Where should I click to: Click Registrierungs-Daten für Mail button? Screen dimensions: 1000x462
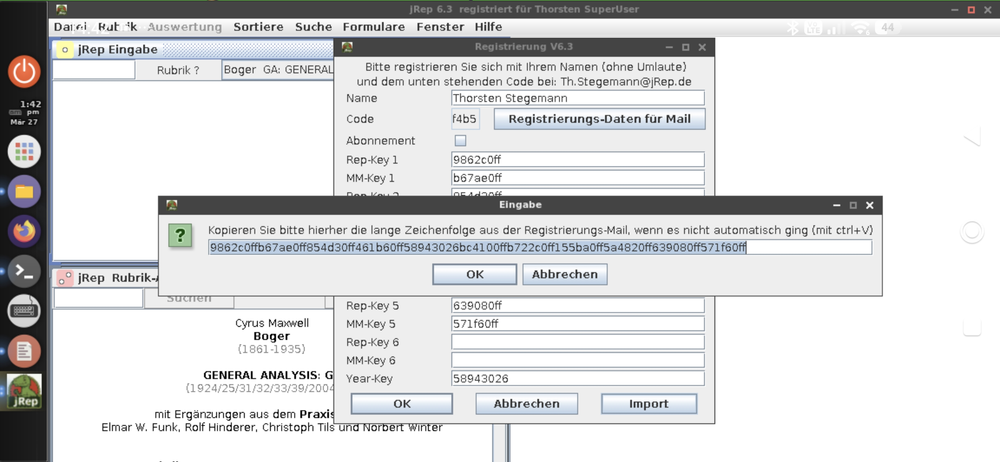pyautogui.click(x=599, y=119)
